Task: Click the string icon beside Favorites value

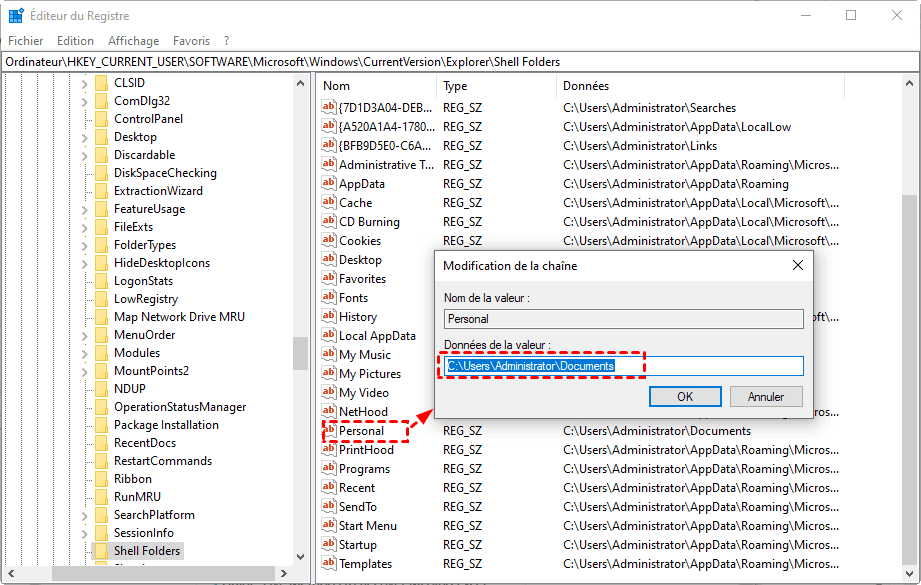Action: click(328, 278)
